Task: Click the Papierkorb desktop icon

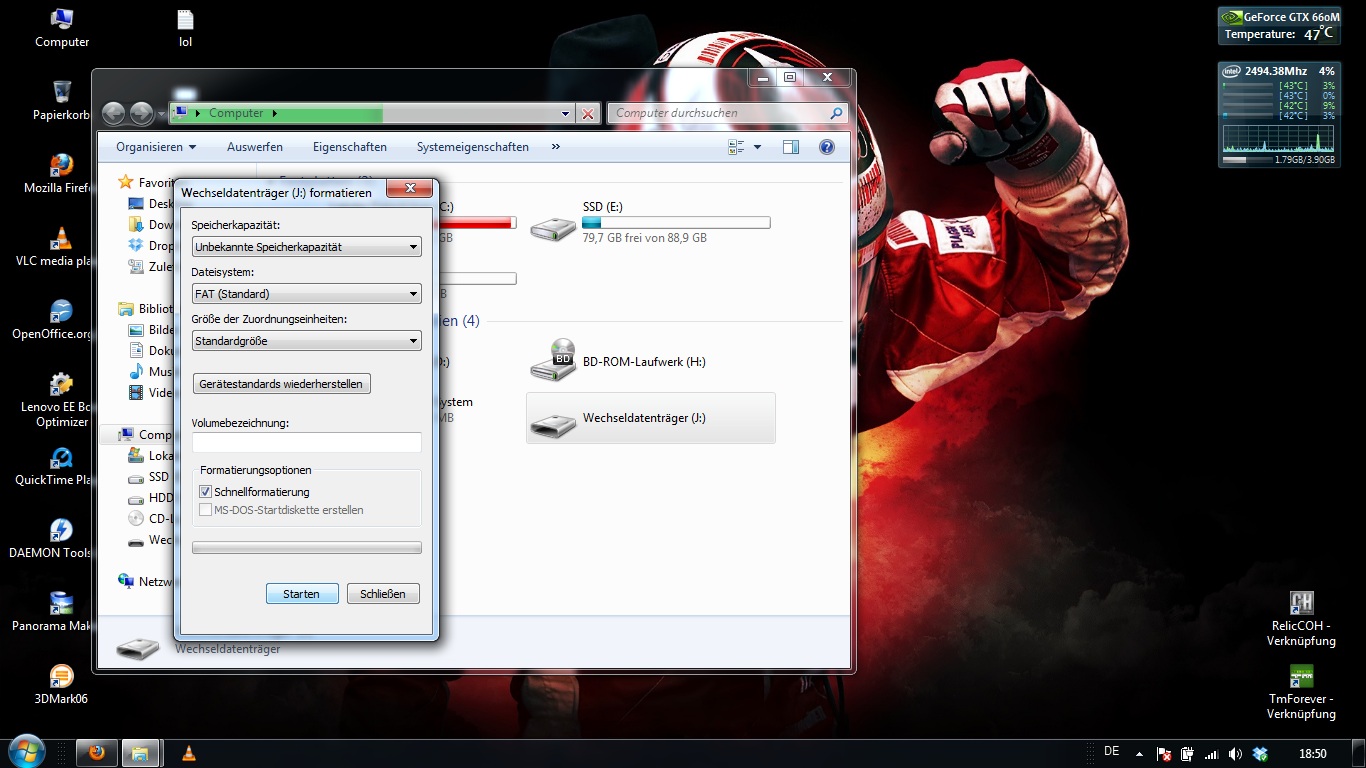Action: pyautogui.click(x=62, y=100)
